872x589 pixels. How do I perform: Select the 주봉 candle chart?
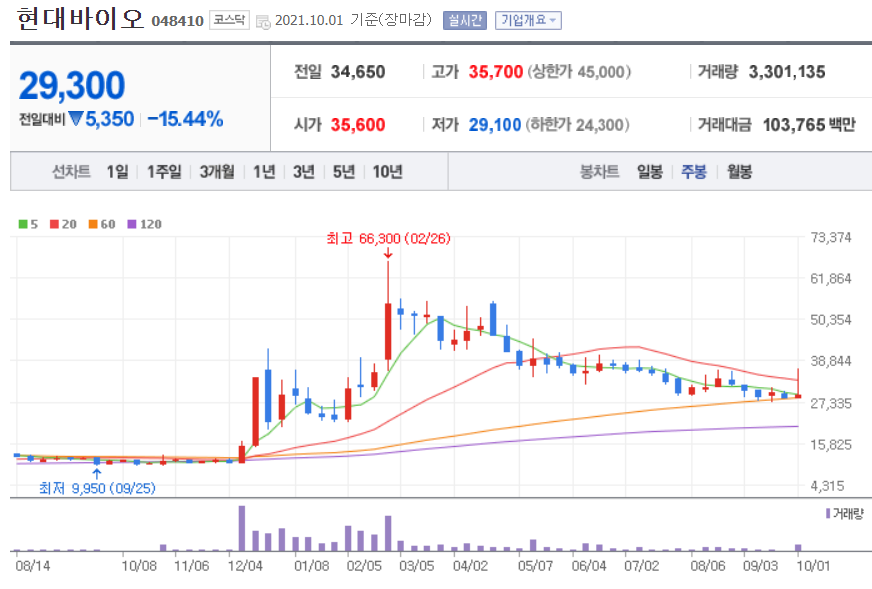(694, 171)
